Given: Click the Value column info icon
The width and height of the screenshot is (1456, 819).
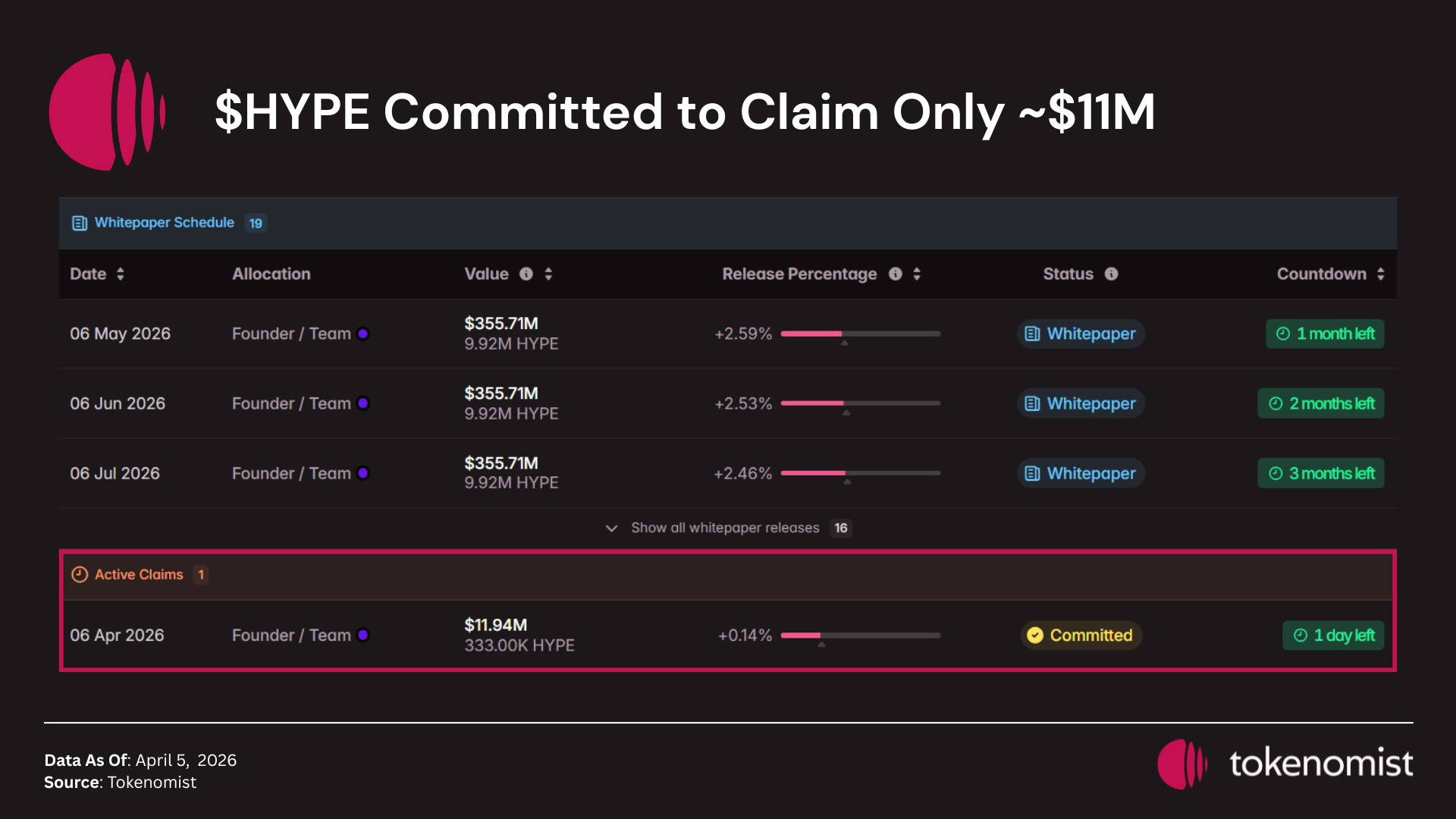Looking at the screenshot, I should click(526, 274).
